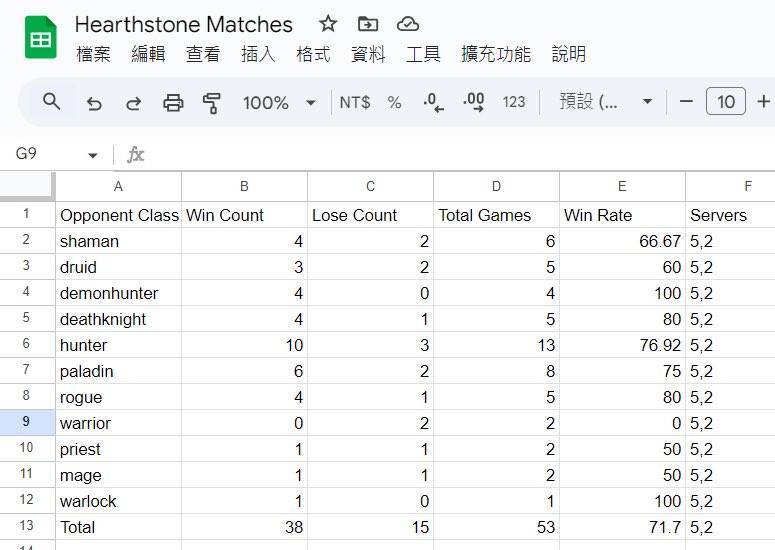Select the Win Rate header cell
This screenshot has width=775, height=550.
coord(622,215)
